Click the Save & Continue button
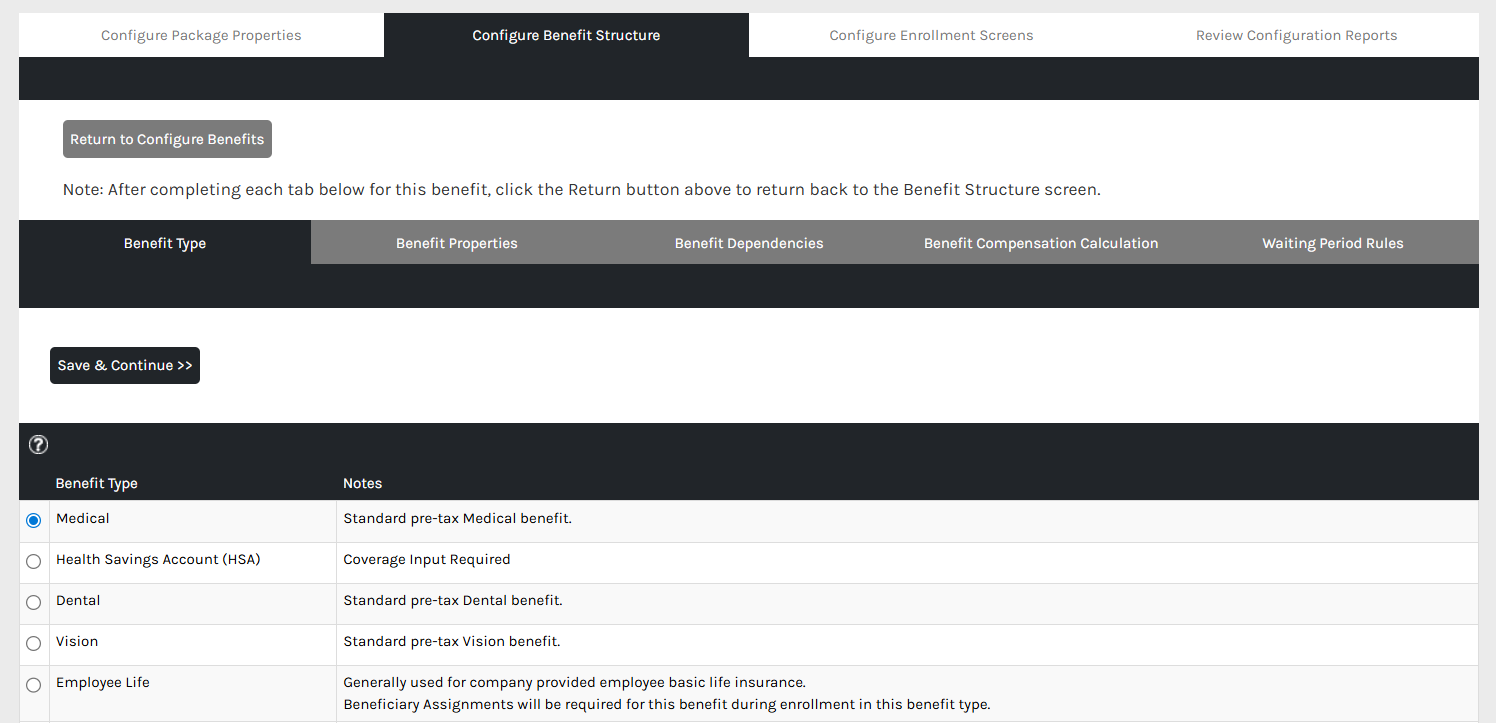 125,365
